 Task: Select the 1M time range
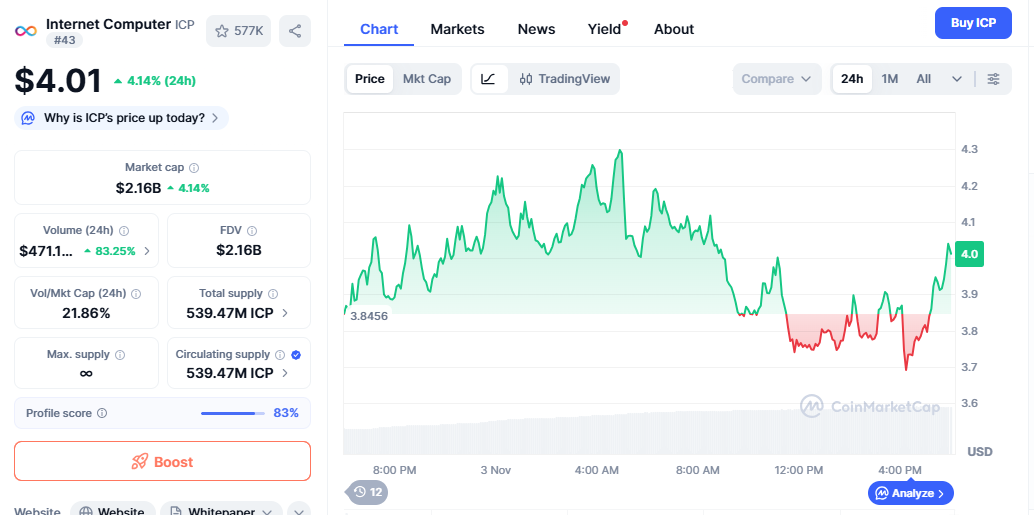889,79
